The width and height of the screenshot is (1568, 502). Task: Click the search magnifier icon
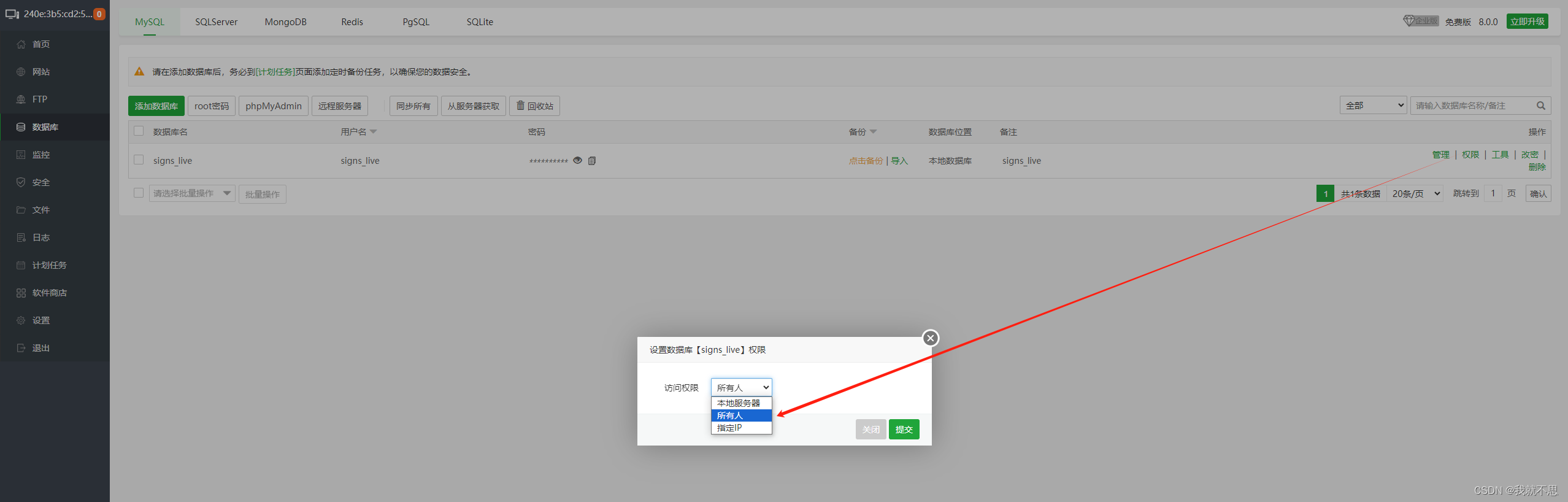(1540, 106)
